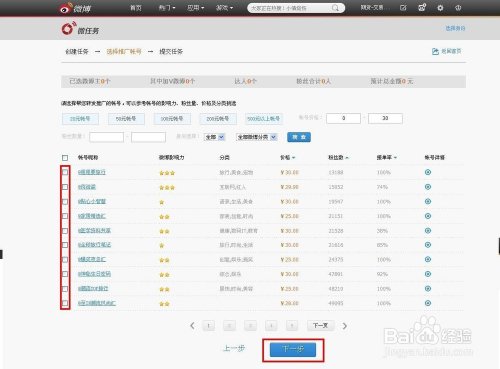View account details for row with 19947 fans
The image size is (500, 369).
click(x=428, y=201)
